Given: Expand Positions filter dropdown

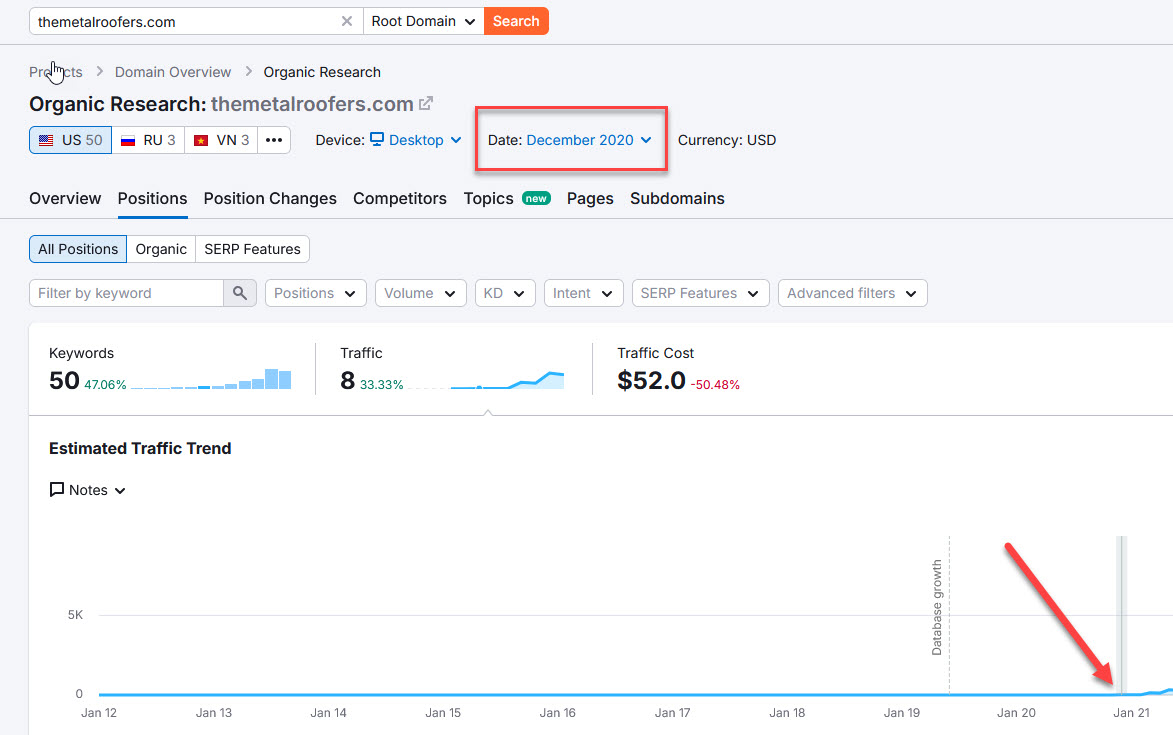Looking at the screenshot, I should coord(316,293).
